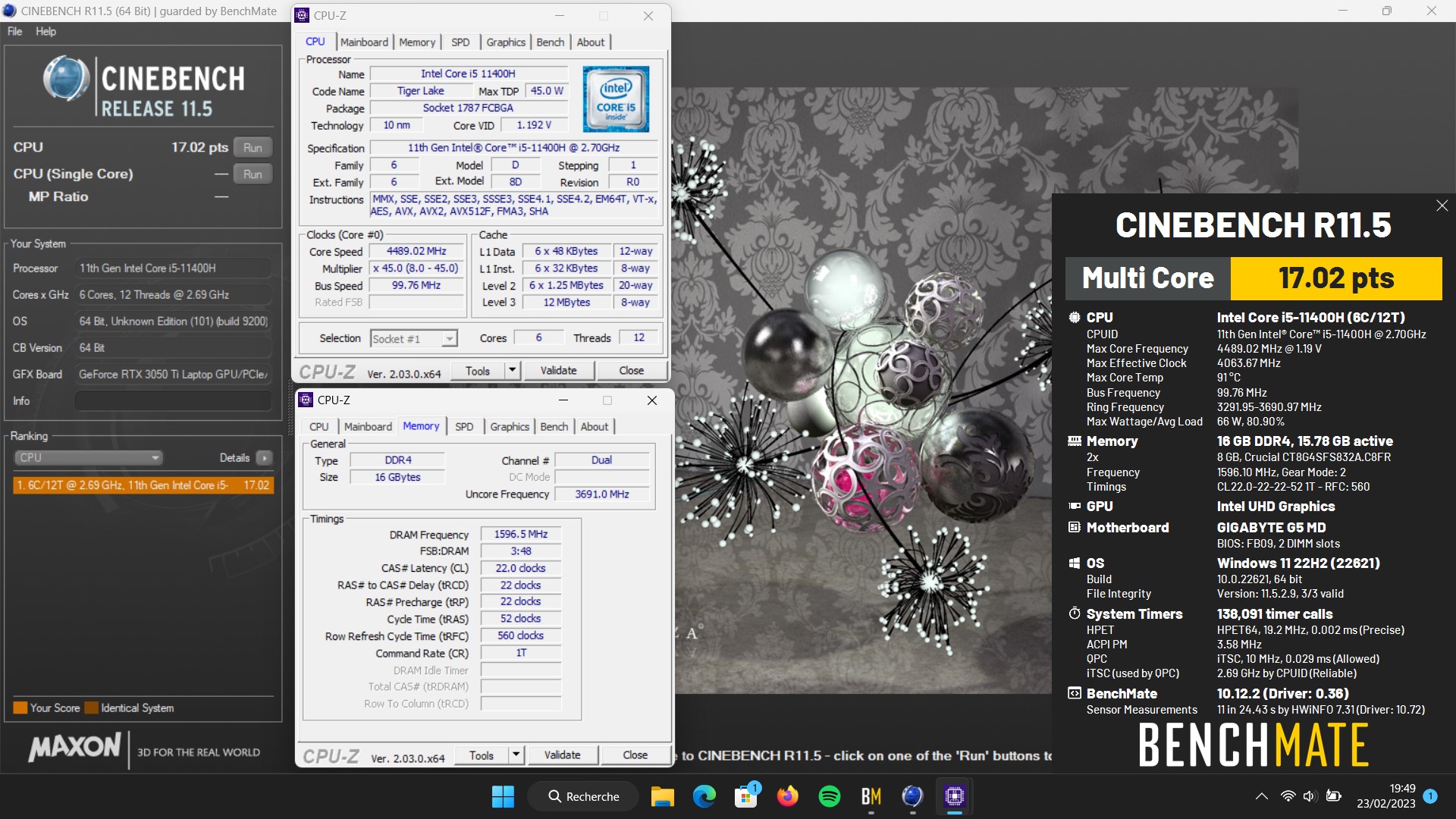Switch to CPU-Z taskbar icon

(x=954, y=796)
